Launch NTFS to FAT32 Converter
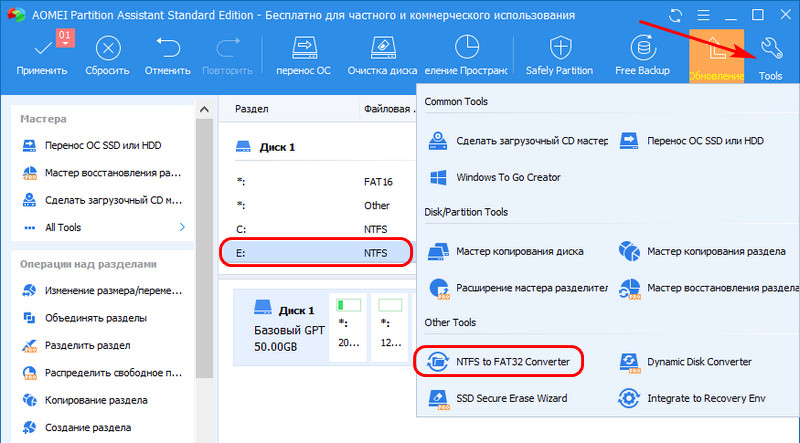 [498, 362]
